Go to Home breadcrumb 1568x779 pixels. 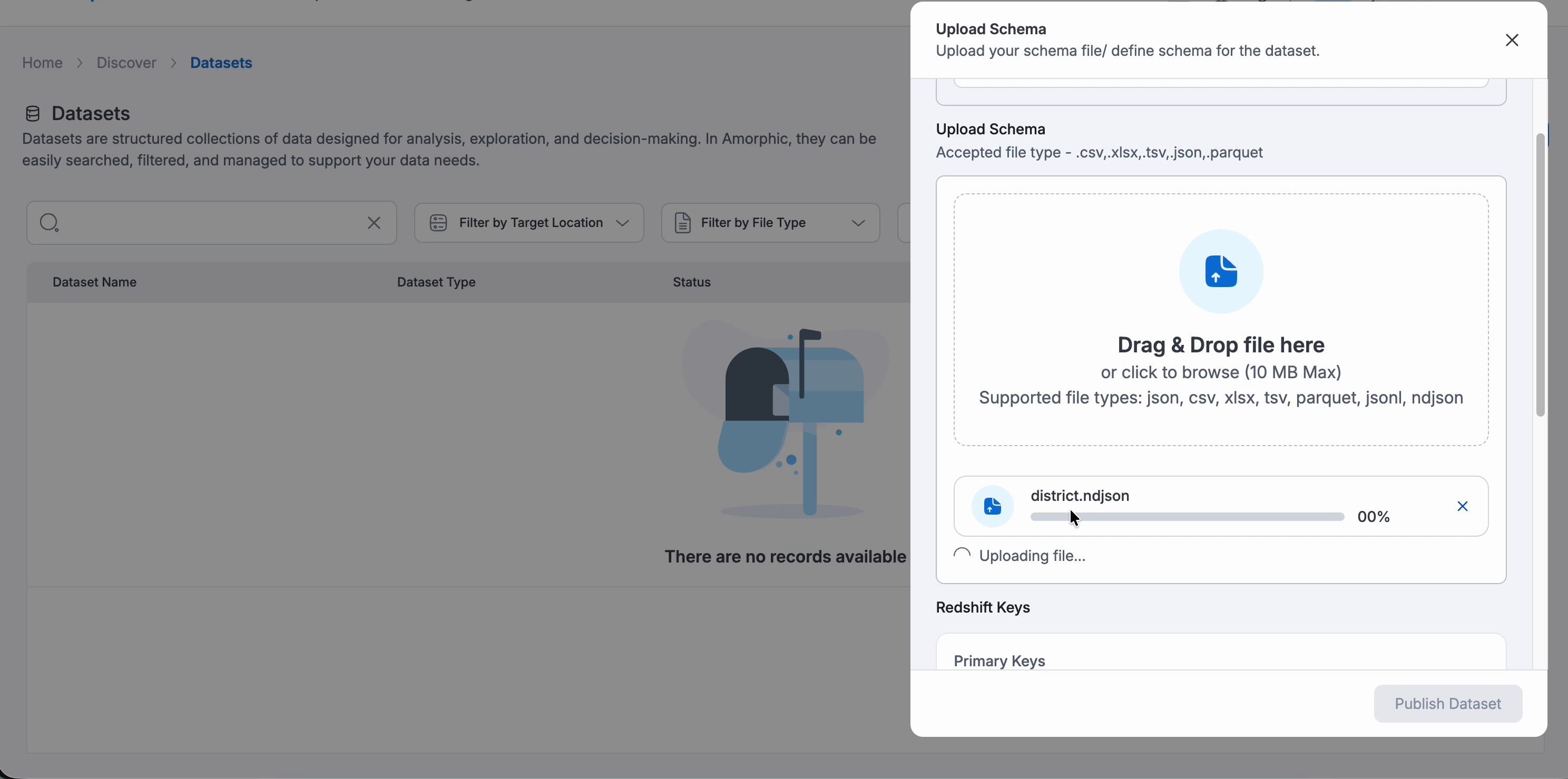tap(42, 63)
